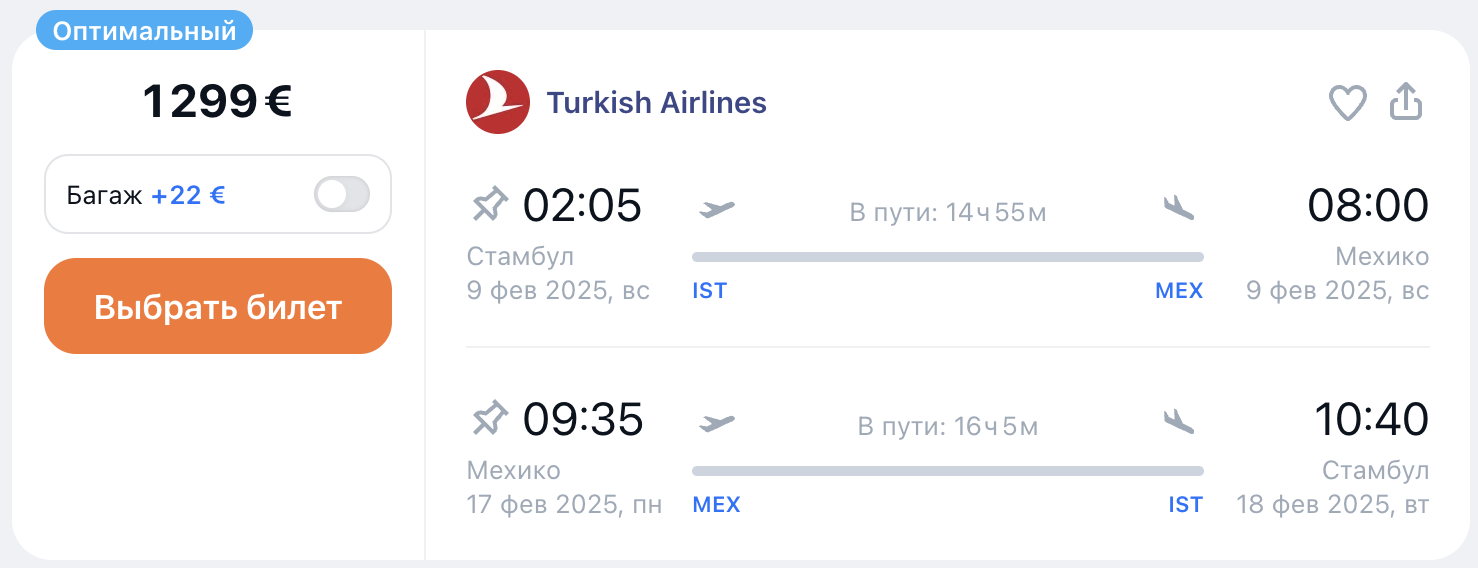The height and width of the screenshot is (568, 1478).
Task: Click the MEX arrival code on first flight
Action: 1179,291
